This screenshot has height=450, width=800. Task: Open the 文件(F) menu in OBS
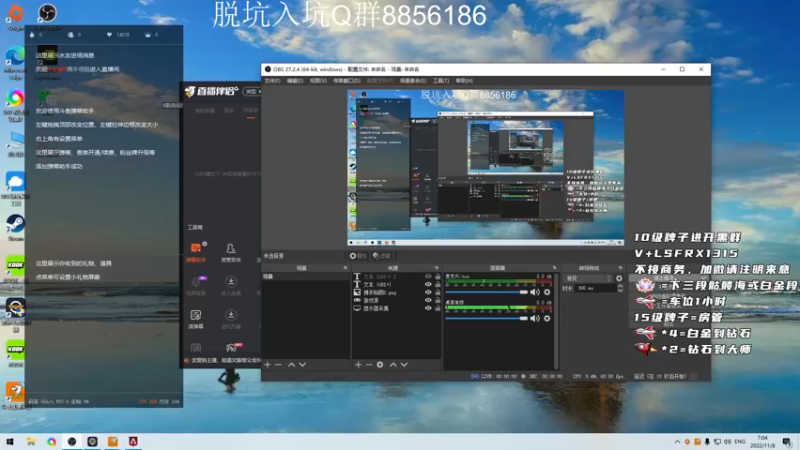272,81
